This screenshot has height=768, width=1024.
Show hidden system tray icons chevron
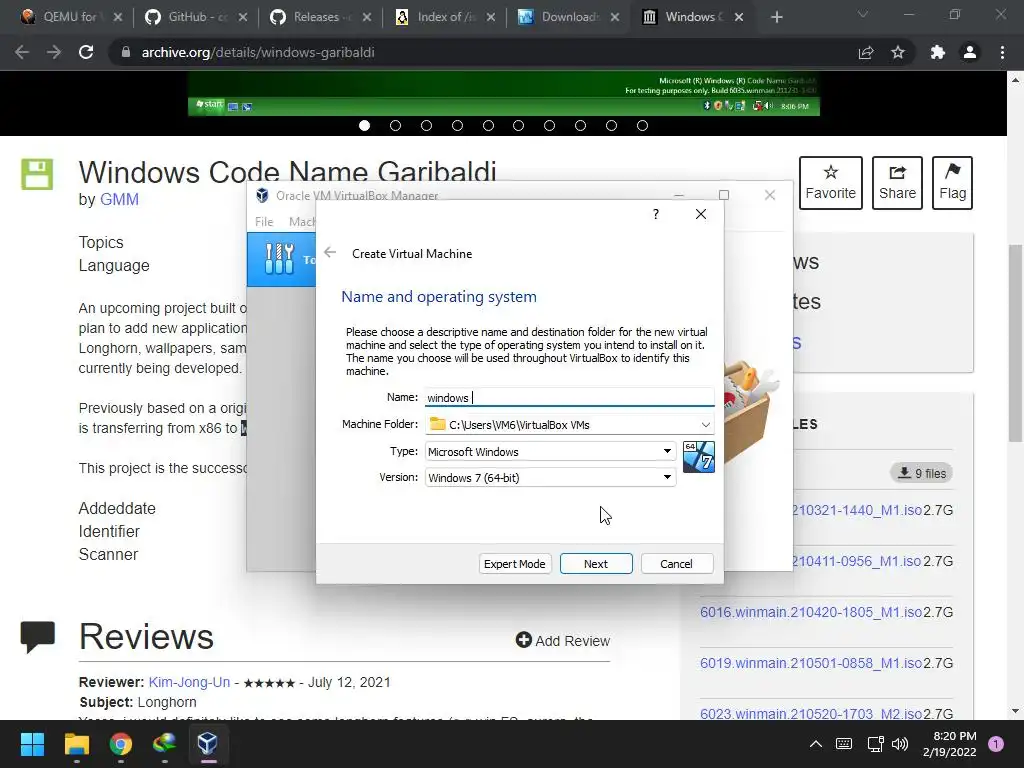pyautogui.click(x=816, y=743)
